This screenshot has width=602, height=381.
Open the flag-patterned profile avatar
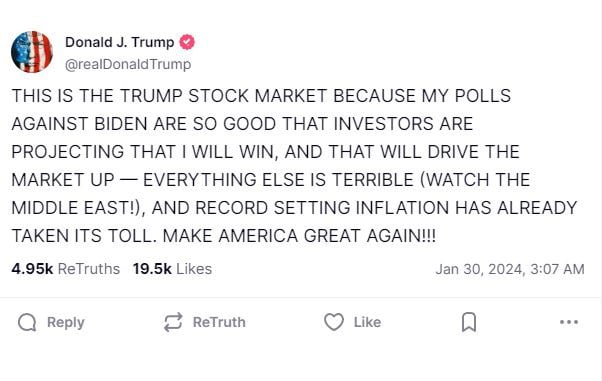tap(32, 52)
